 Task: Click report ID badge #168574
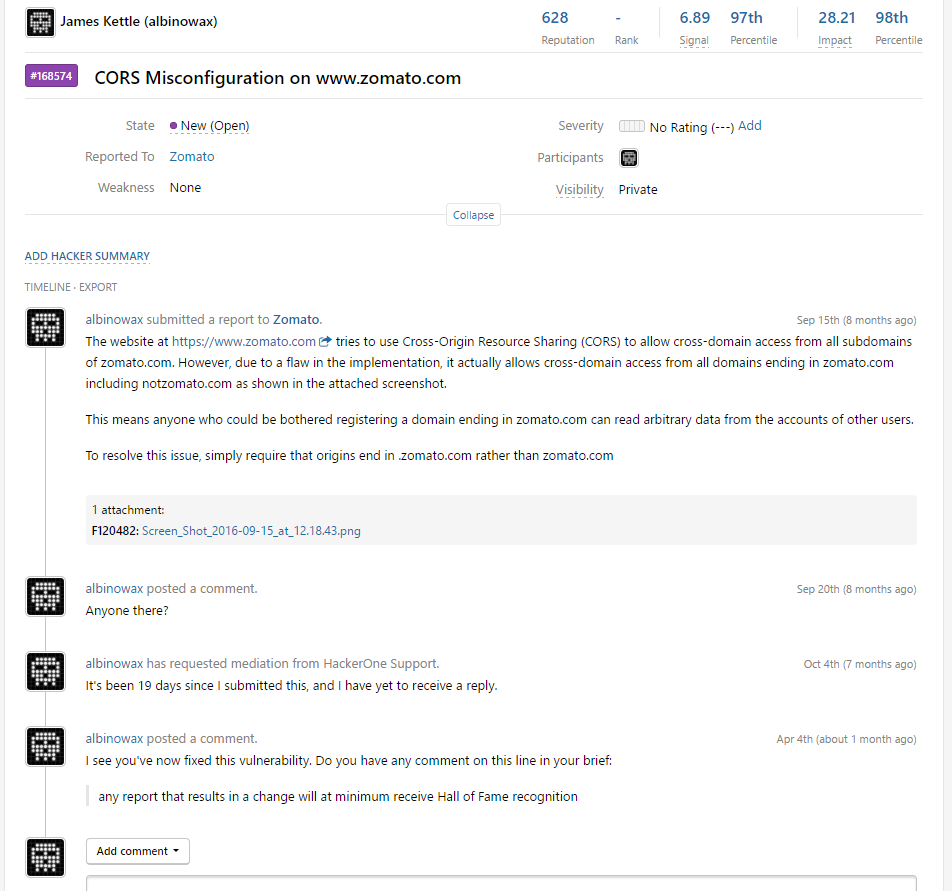[52, 76]
